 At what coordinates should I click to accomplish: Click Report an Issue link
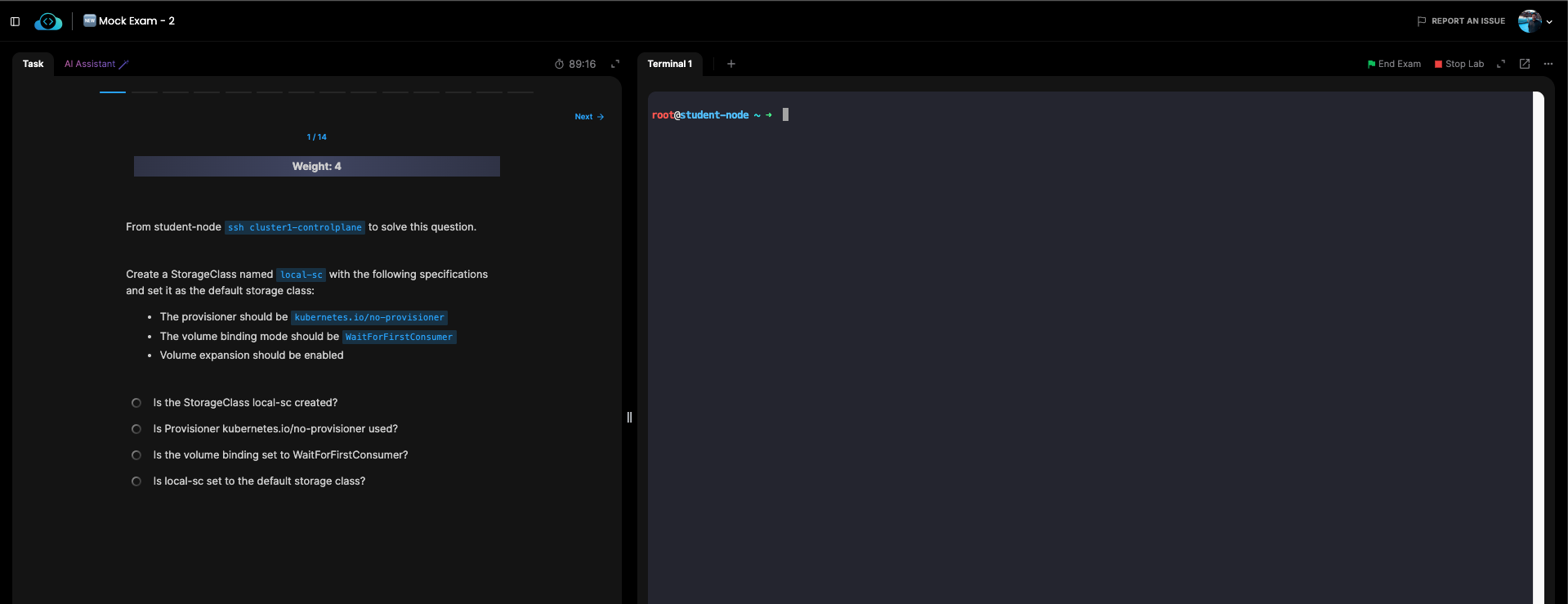click(1461, 21)
